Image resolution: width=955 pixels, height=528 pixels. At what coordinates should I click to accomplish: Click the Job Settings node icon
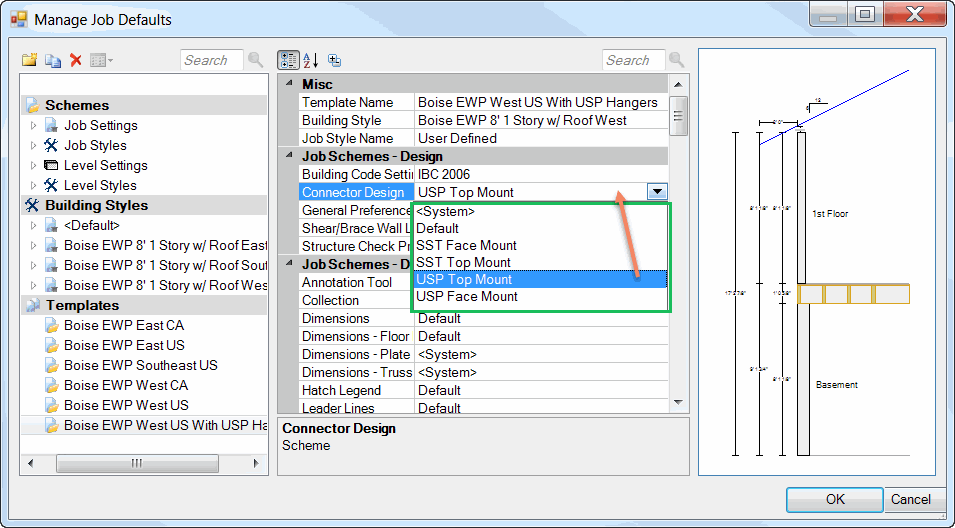(x=51, y=125)
